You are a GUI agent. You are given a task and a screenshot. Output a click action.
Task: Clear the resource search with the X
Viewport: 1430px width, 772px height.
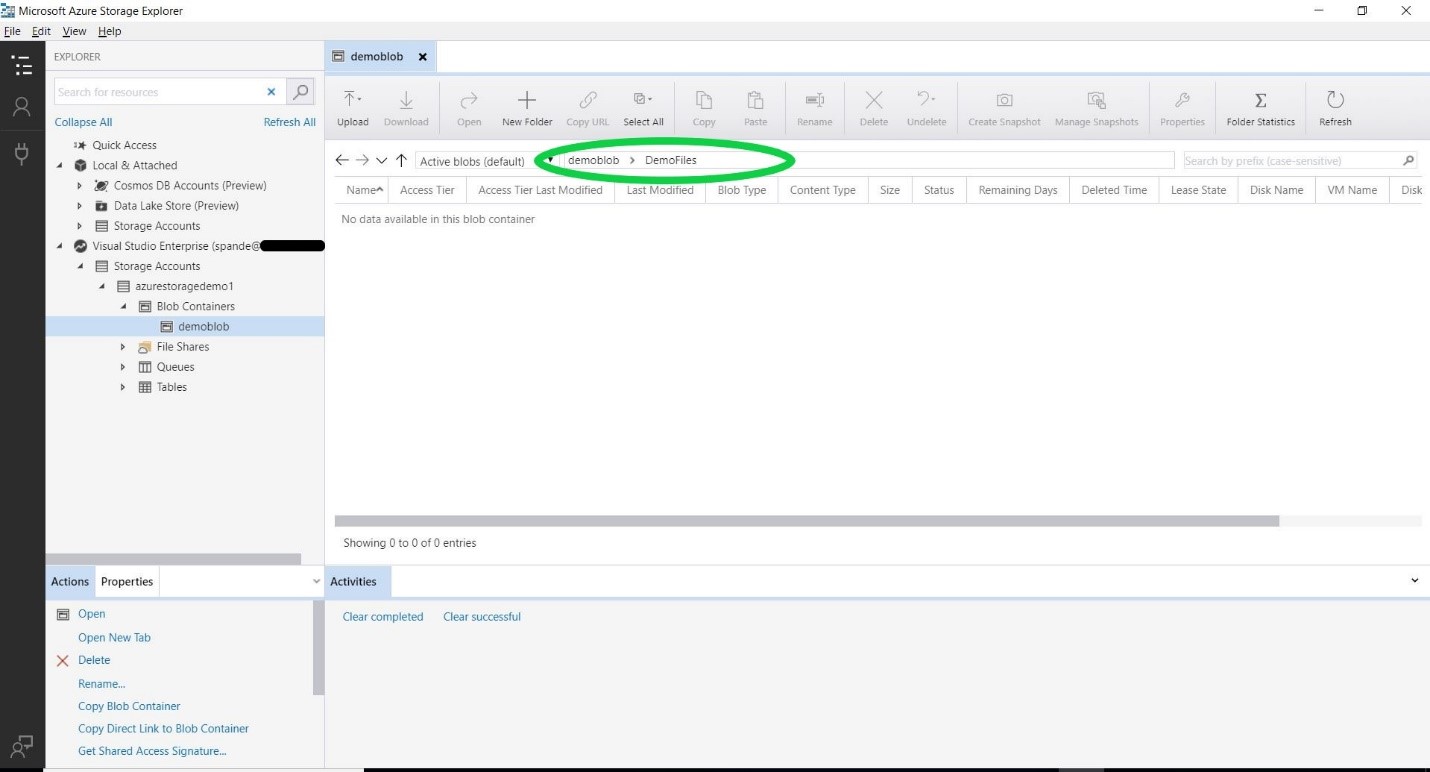coord(271,92)
